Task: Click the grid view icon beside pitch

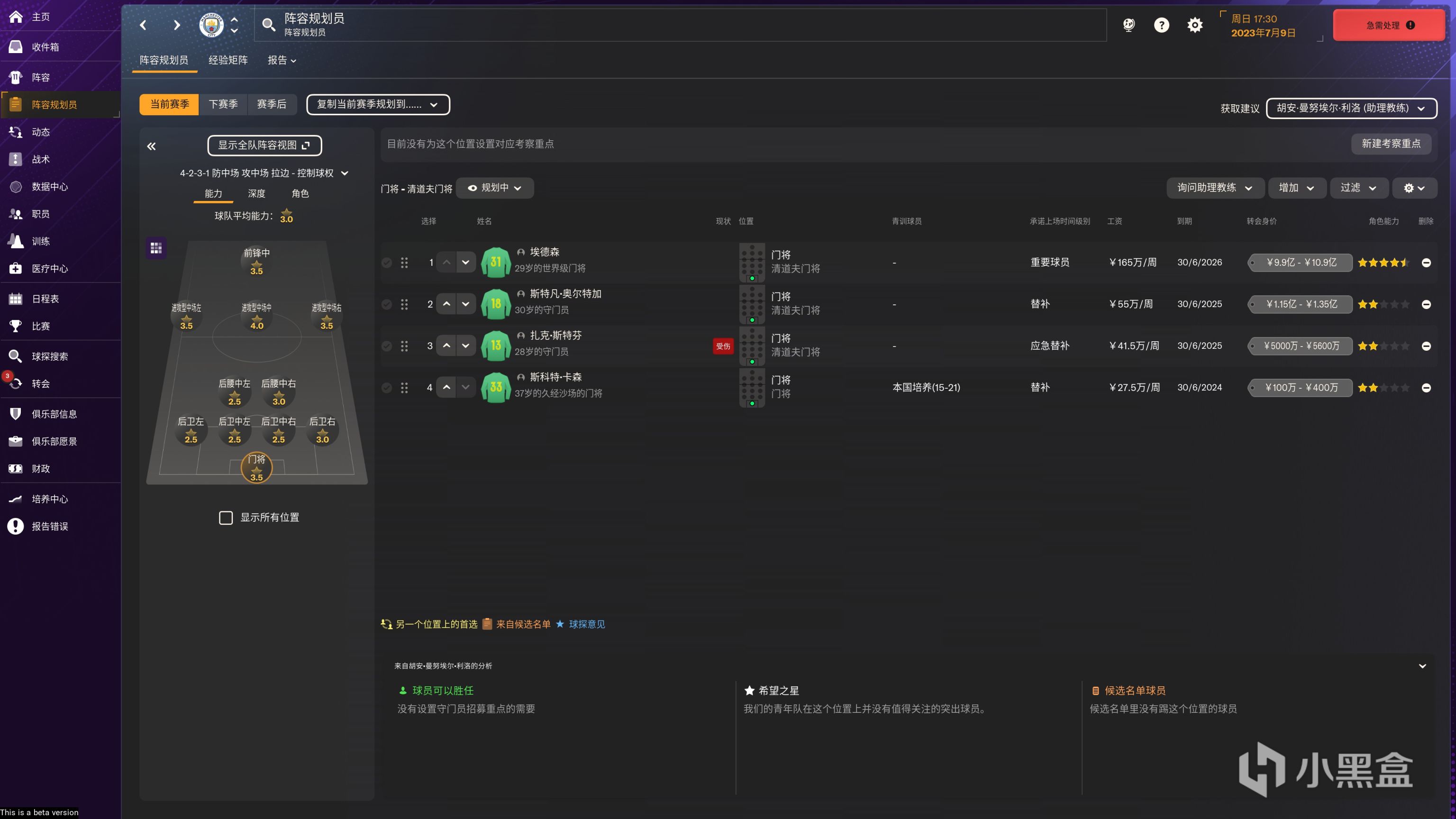Action: coord(156,247)
